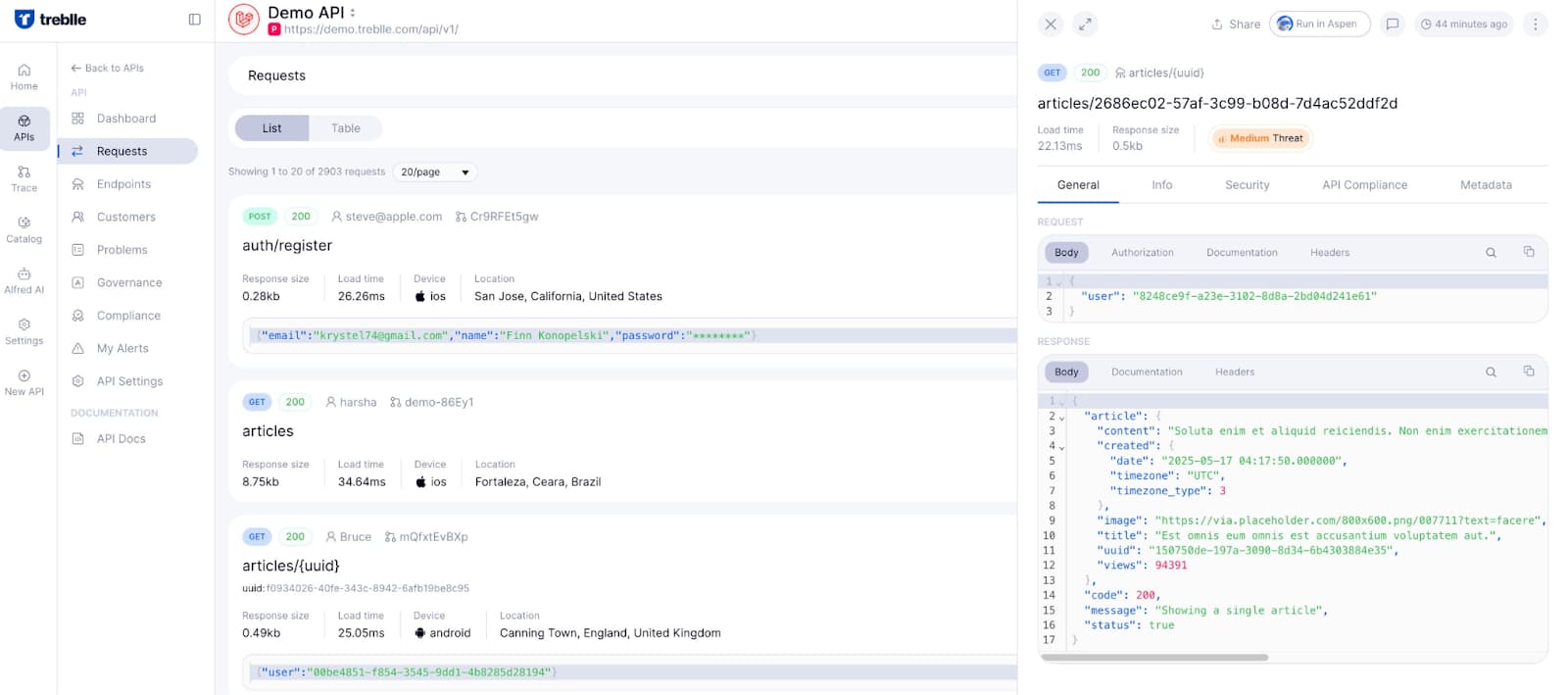Click trace ID demo-86Ey1
This screenshot has height=695, width=1568.
point(431,402)
